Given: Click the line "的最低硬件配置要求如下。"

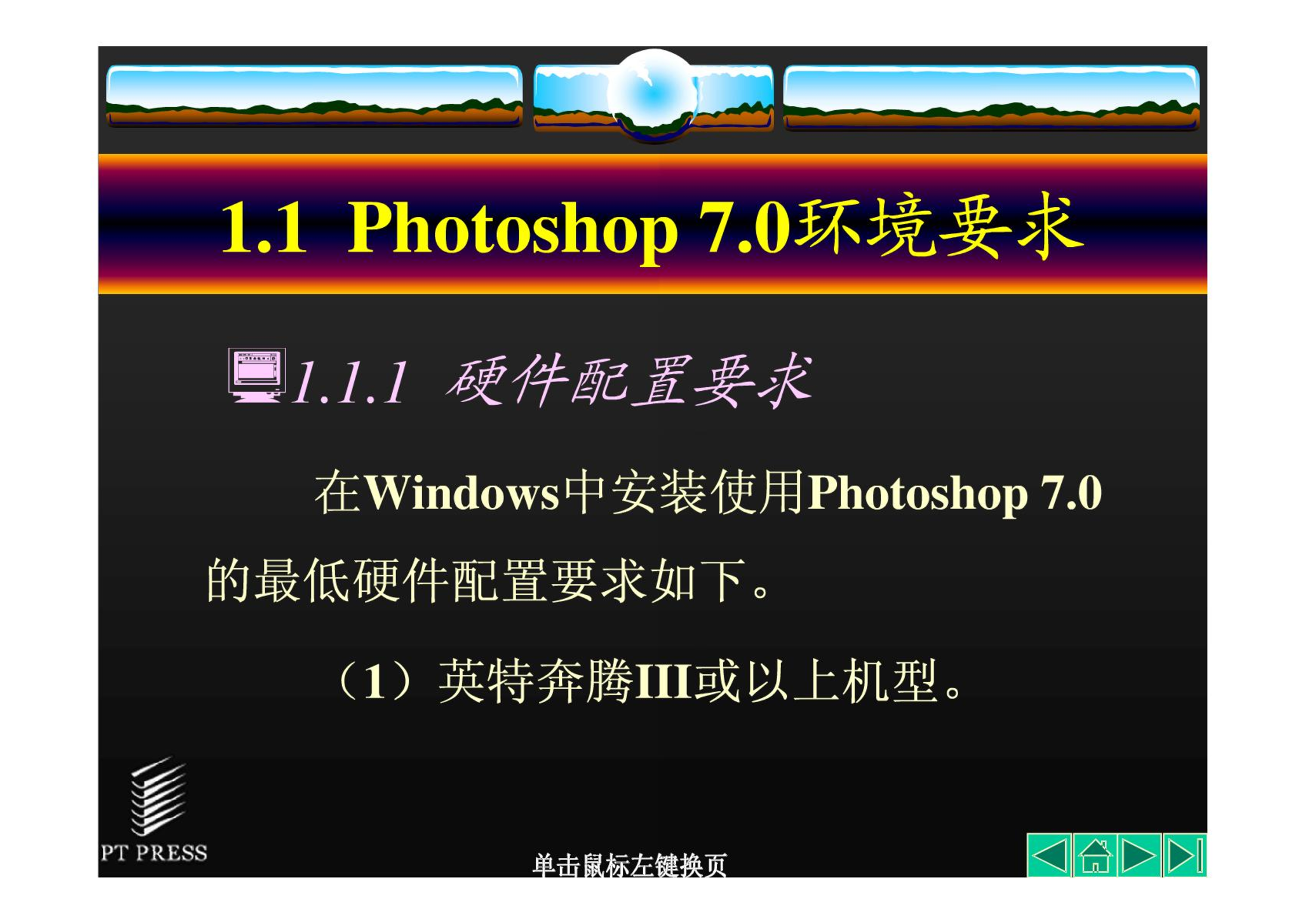Looking at the screenshot, I should (488, 580).
